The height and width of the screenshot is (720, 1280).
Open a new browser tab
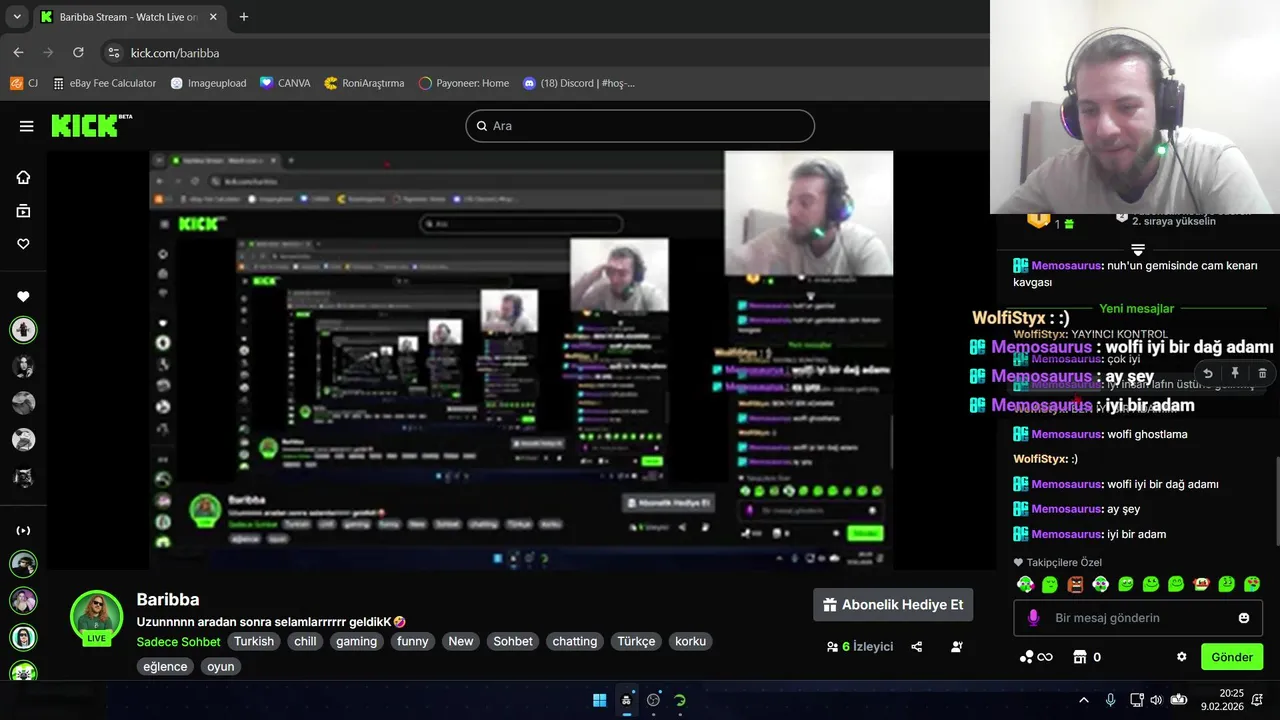click(243, 17)
